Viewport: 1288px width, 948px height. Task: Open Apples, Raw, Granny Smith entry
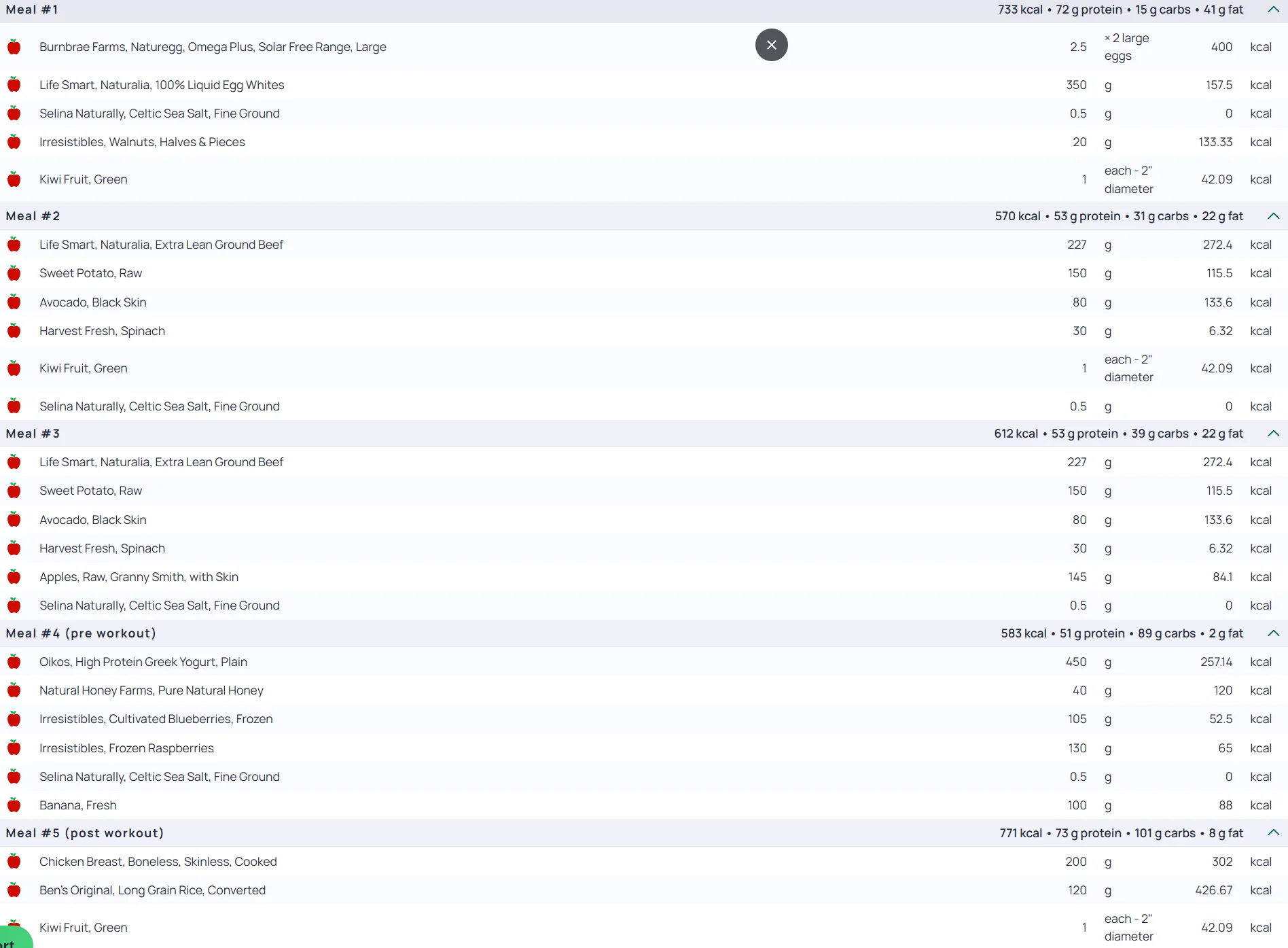pos(139,577)
